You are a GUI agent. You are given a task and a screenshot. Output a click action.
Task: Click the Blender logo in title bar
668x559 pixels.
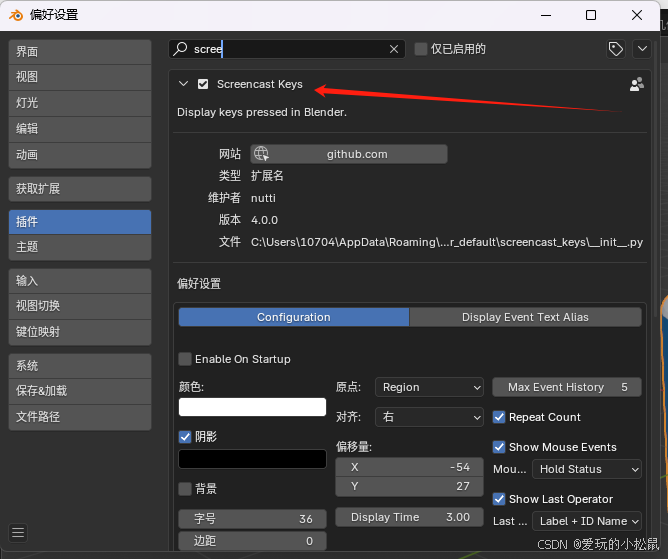16,15
